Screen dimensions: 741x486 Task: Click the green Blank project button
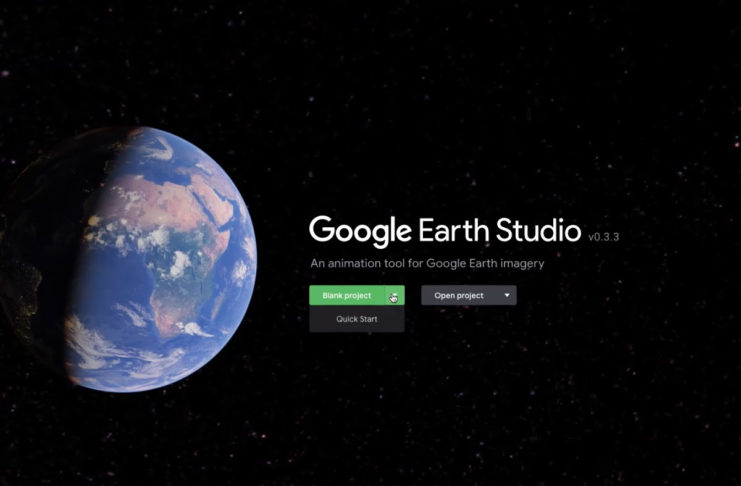tap(347, 295)
